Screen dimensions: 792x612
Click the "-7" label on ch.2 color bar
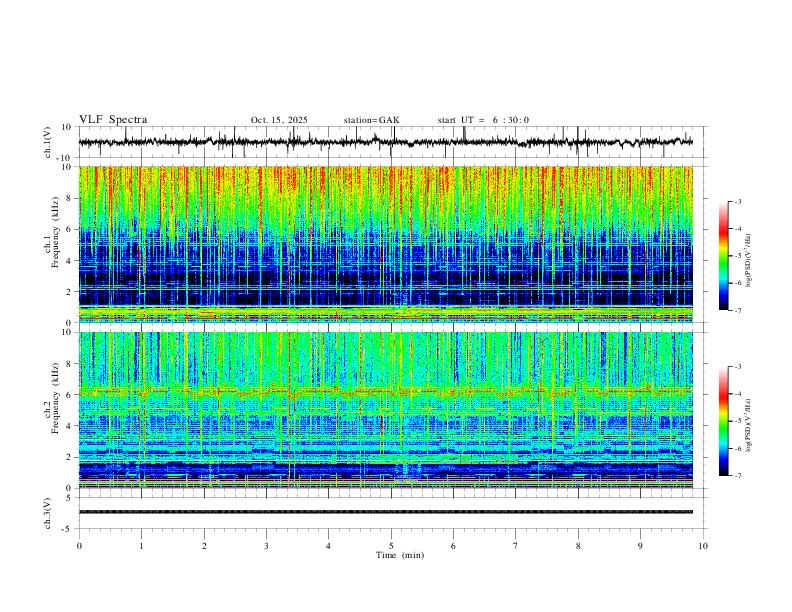[738, 476]
